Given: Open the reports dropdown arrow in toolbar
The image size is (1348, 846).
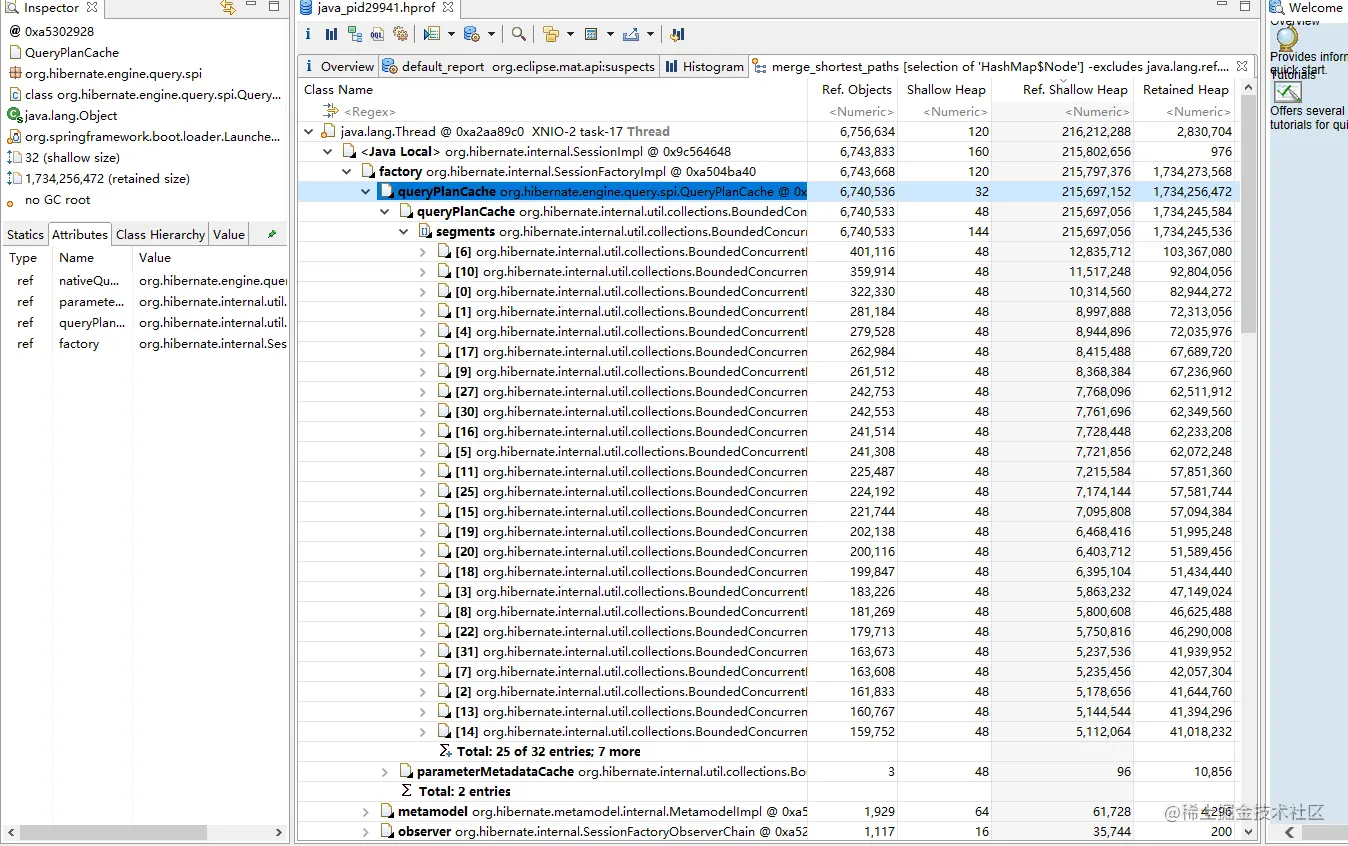Looking at the screenshot, I should click(451, 34).
